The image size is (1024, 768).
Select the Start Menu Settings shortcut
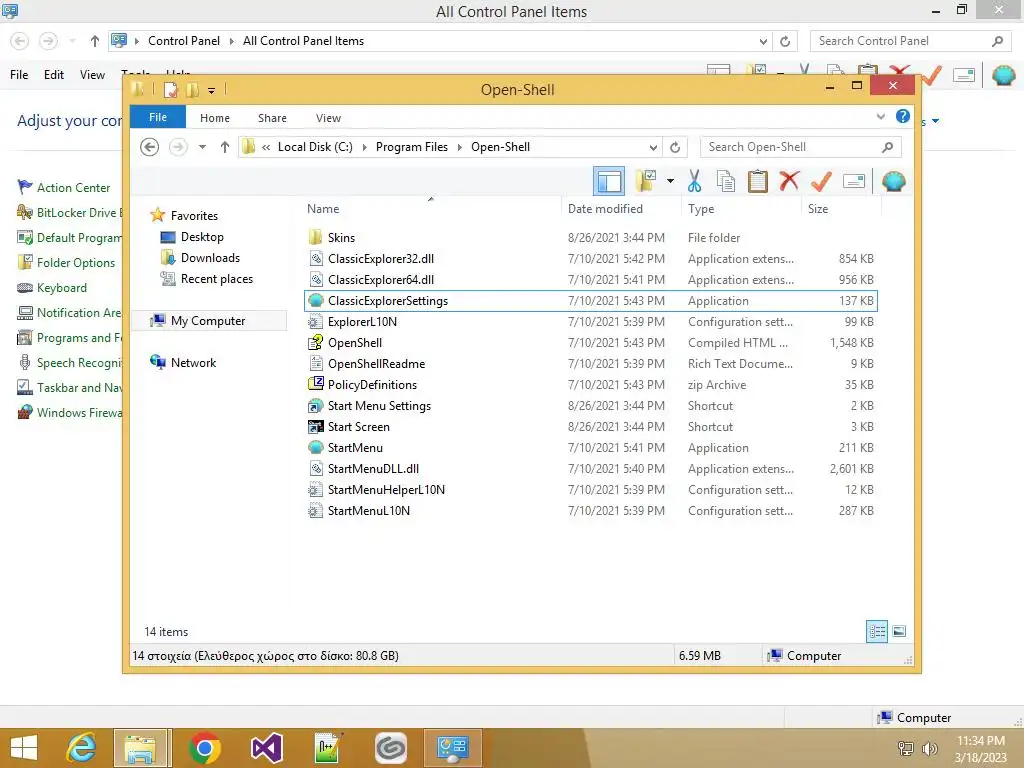tap(591, 406)
